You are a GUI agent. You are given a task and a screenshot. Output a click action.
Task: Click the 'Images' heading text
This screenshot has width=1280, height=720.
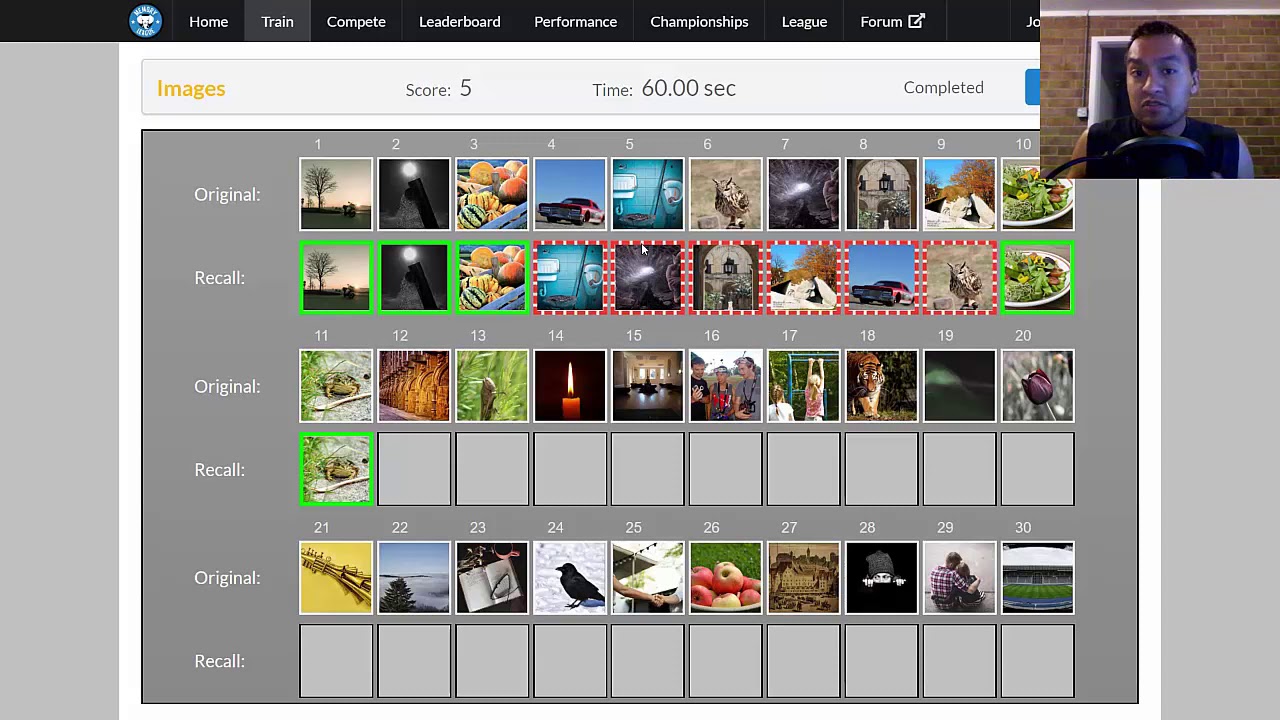(191, 89)
